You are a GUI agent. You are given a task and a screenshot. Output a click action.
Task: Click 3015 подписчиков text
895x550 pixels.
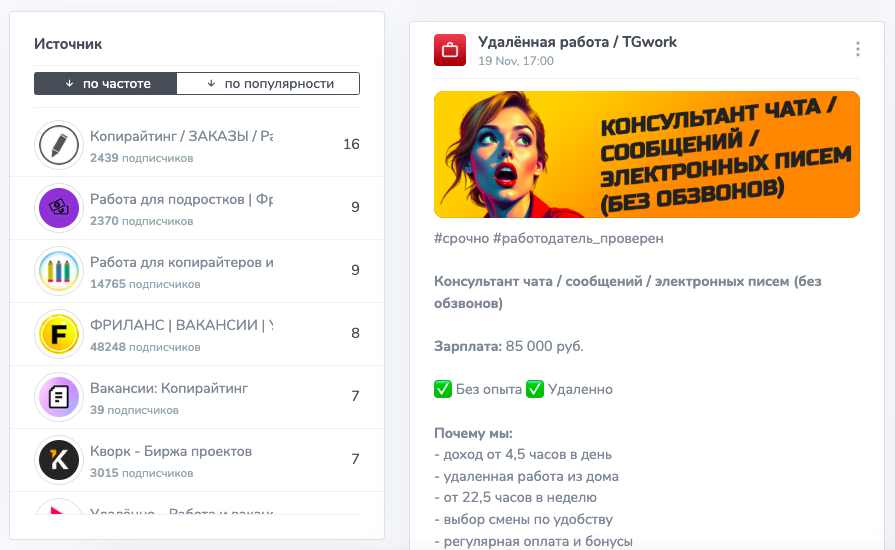click(x=142, y=473)
